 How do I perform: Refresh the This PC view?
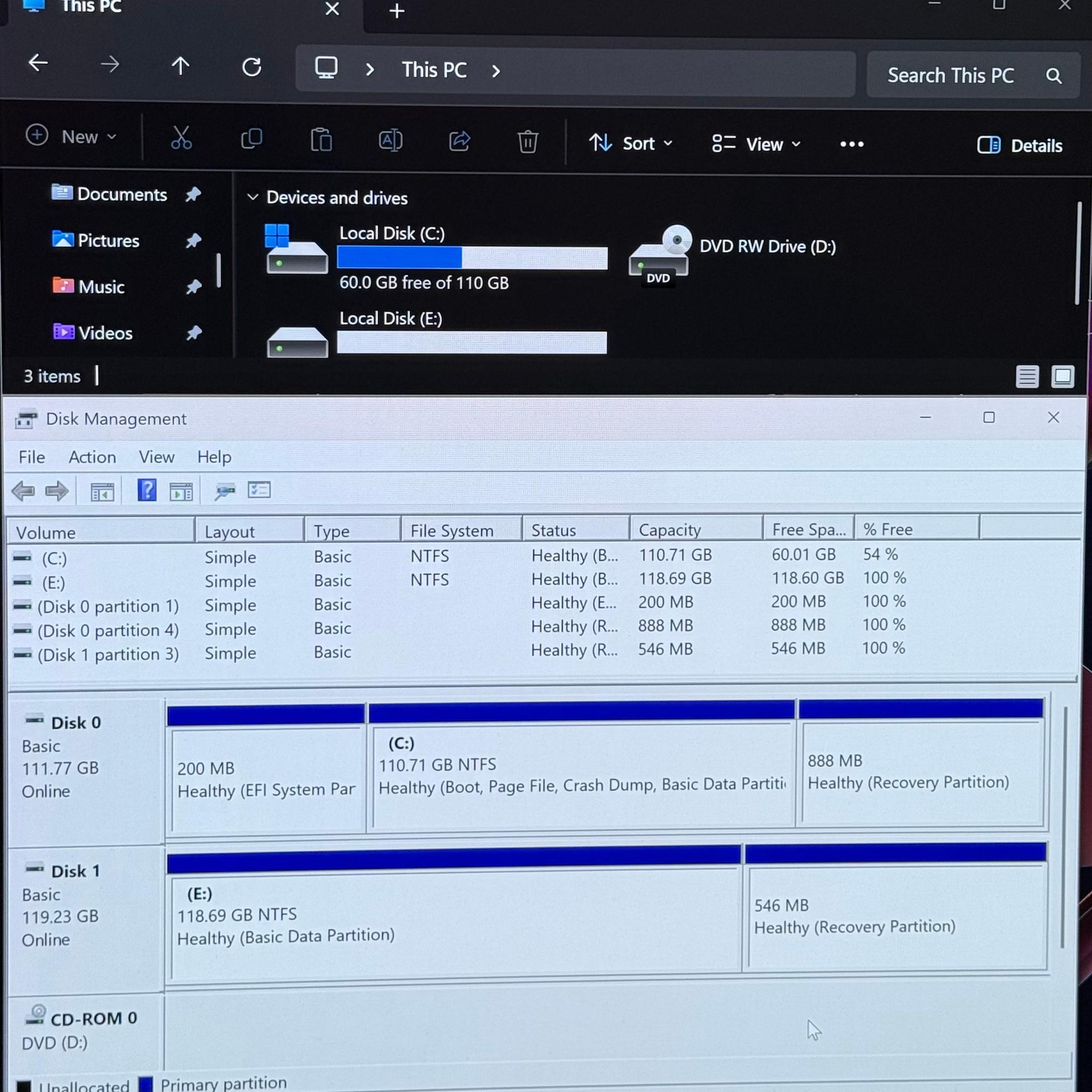tap(252, 67)
